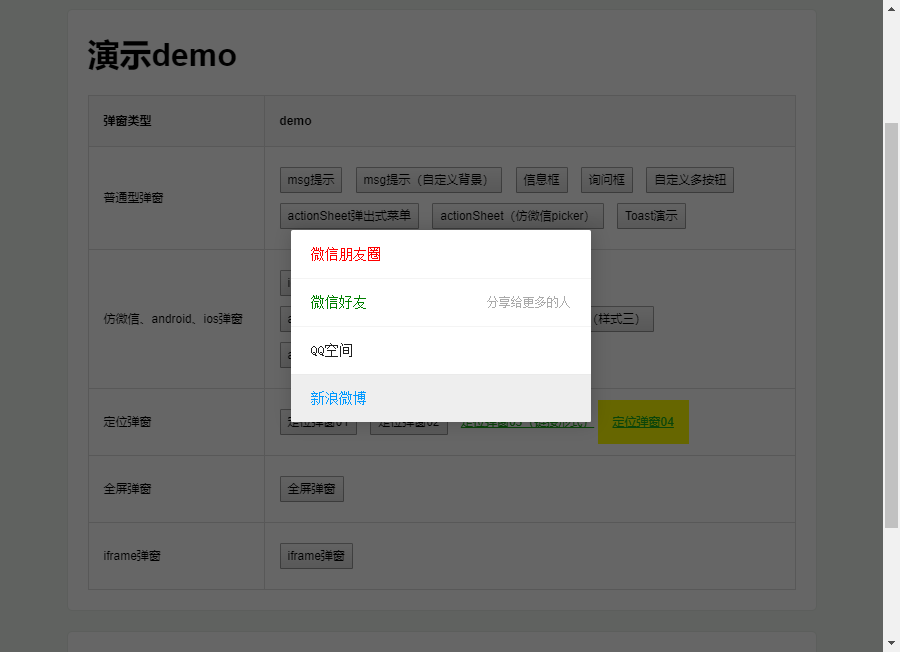This screenshot has height=652, width=900.
Task: Click the button ending in (样式三)
Action: click(622, 319)
